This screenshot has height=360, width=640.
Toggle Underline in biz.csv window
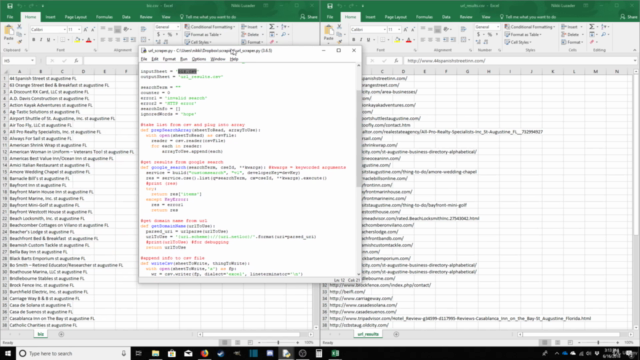point(48,40)
